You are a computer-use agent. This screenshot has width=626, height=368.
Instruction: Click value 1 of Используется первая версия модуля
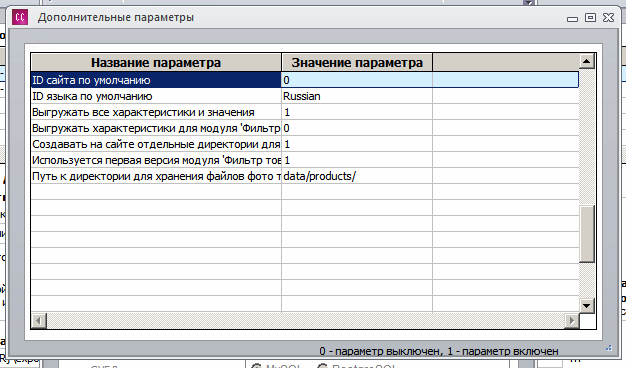click(357, 160)
